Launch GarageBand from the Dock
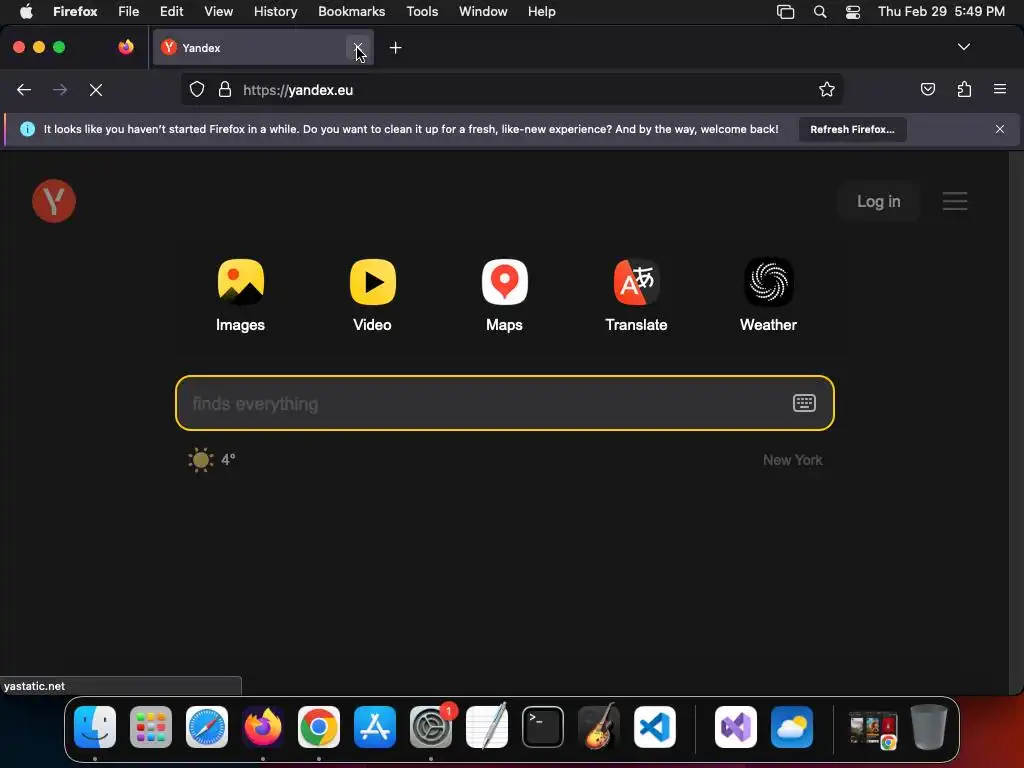Screen dimensions: 1024x768 click(599, 727)
